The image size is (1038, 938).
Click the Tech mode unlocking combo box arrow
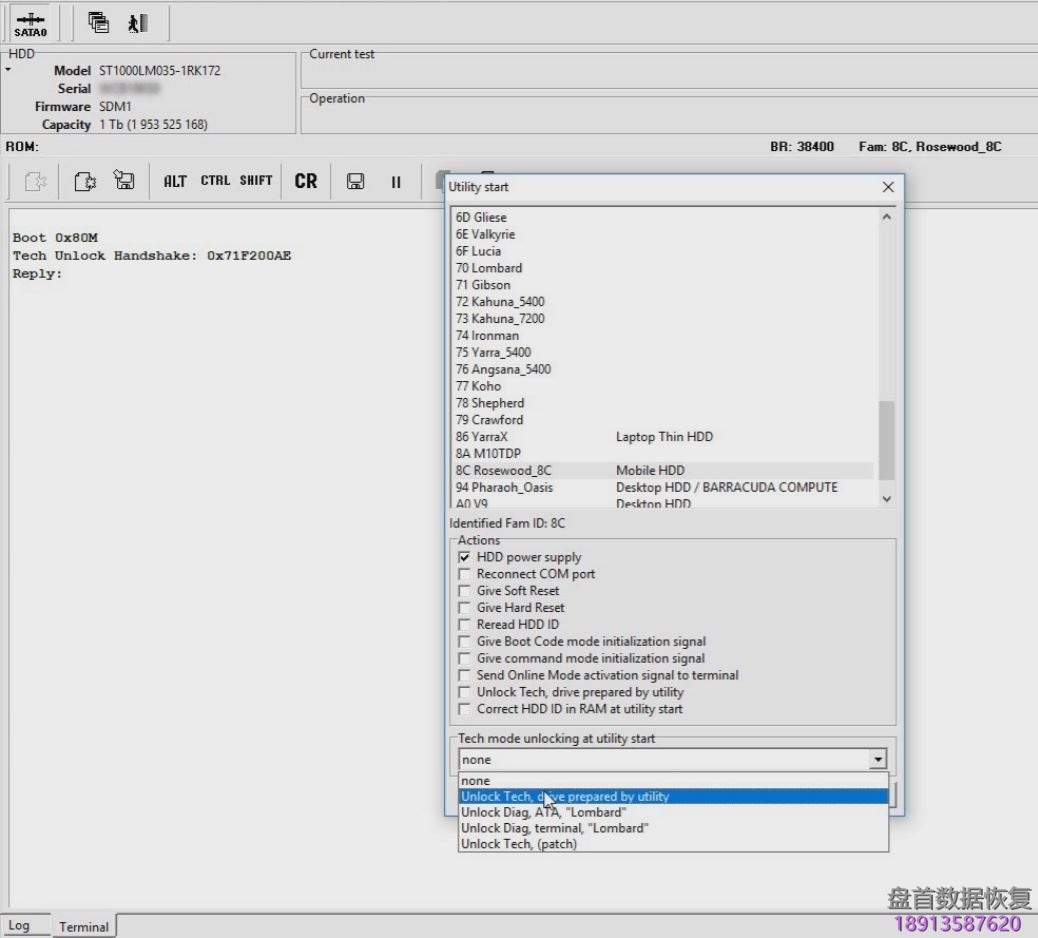click(878, 760)
